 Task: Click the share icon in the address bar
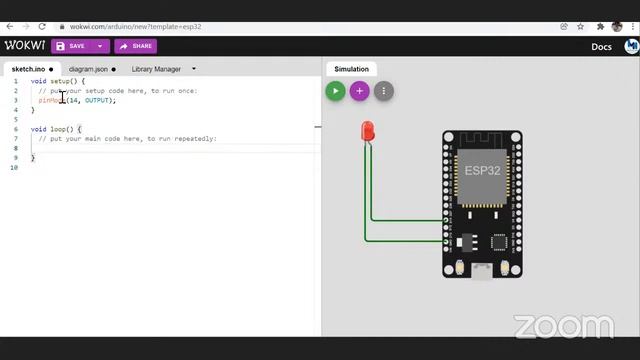564,27
